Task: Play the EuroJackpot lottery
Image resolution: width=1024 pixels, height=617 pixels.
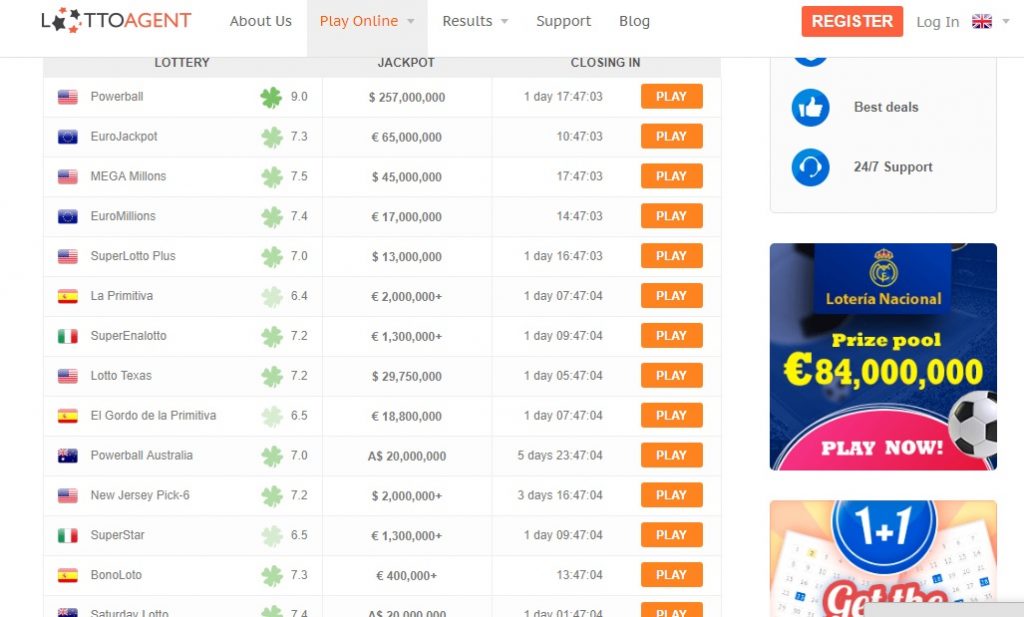Action: 671,136
